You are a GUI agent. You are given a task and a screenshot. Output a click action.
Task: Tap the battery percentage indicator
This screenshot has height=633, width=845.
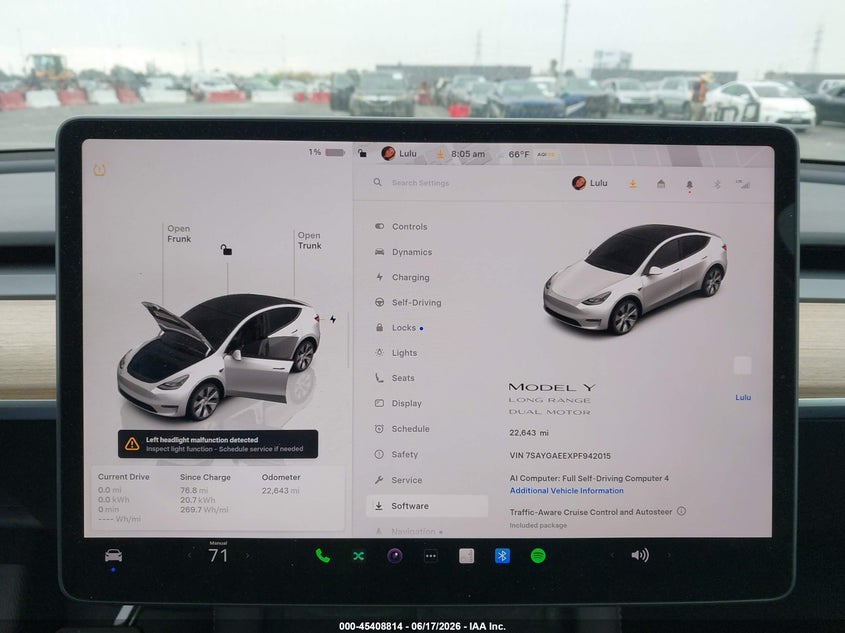[x=327, y=152]
